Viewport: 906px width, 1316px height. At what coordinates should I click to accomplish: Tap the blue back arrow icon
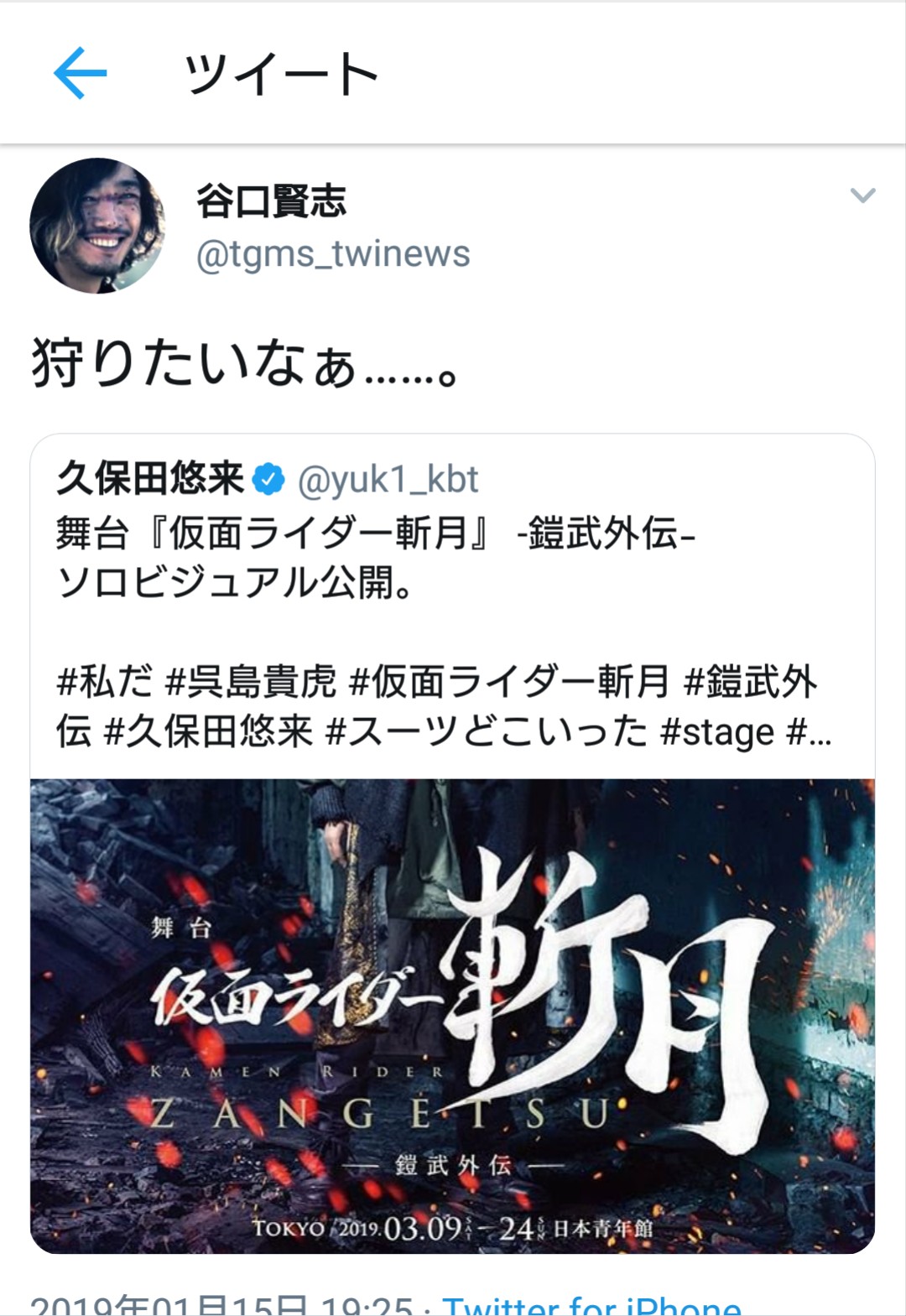[80, 73]
